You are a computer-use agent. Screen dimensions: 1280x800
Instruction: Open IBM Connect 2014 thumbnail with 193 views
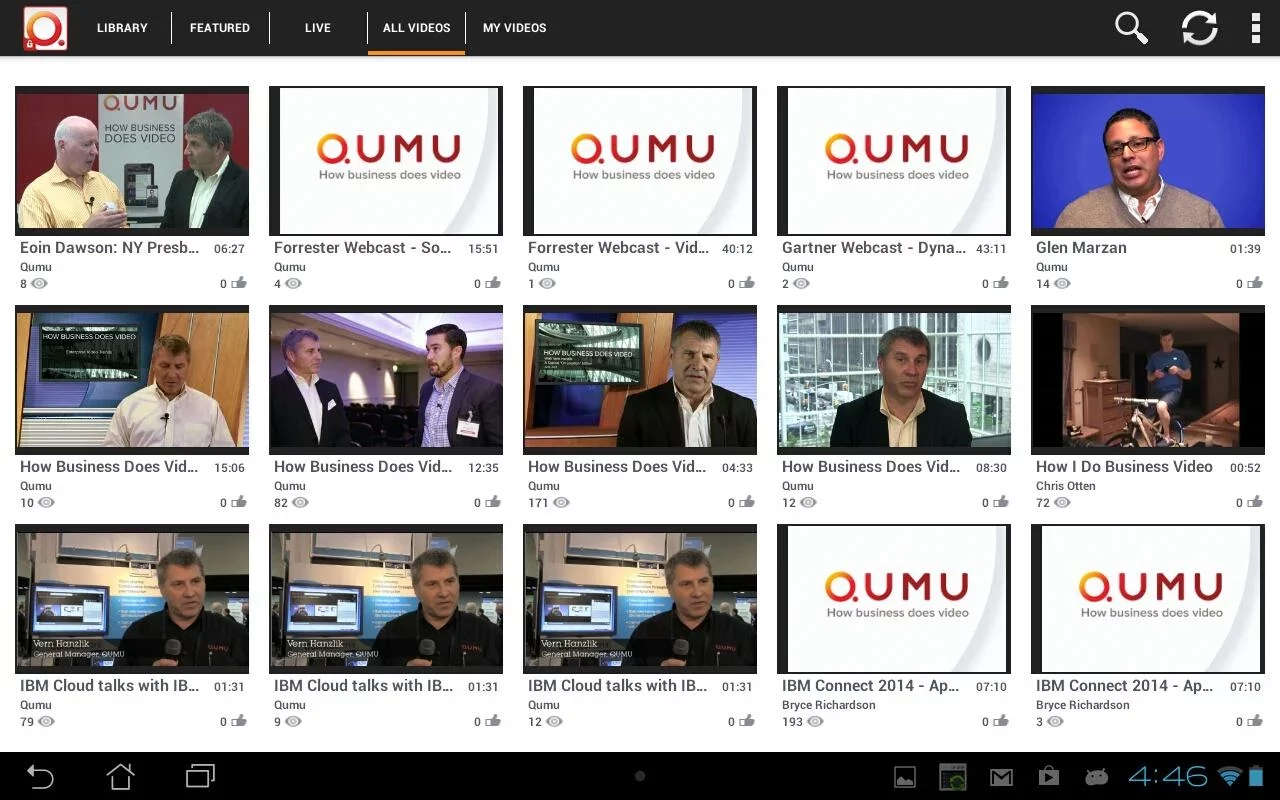click(894, 599)
